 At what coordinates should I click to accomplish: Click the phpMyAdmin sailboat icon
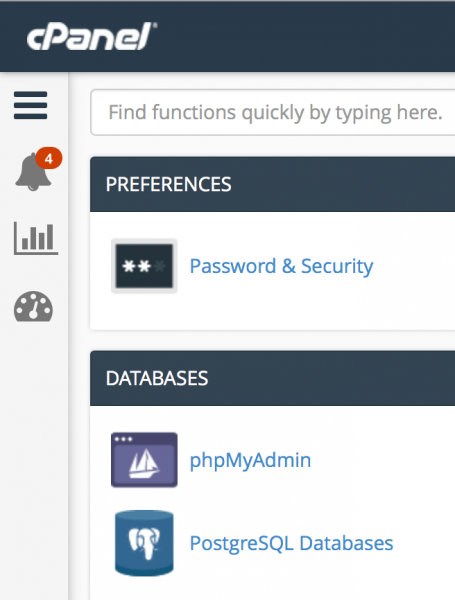pyautogui.click(x=144, y=460)
